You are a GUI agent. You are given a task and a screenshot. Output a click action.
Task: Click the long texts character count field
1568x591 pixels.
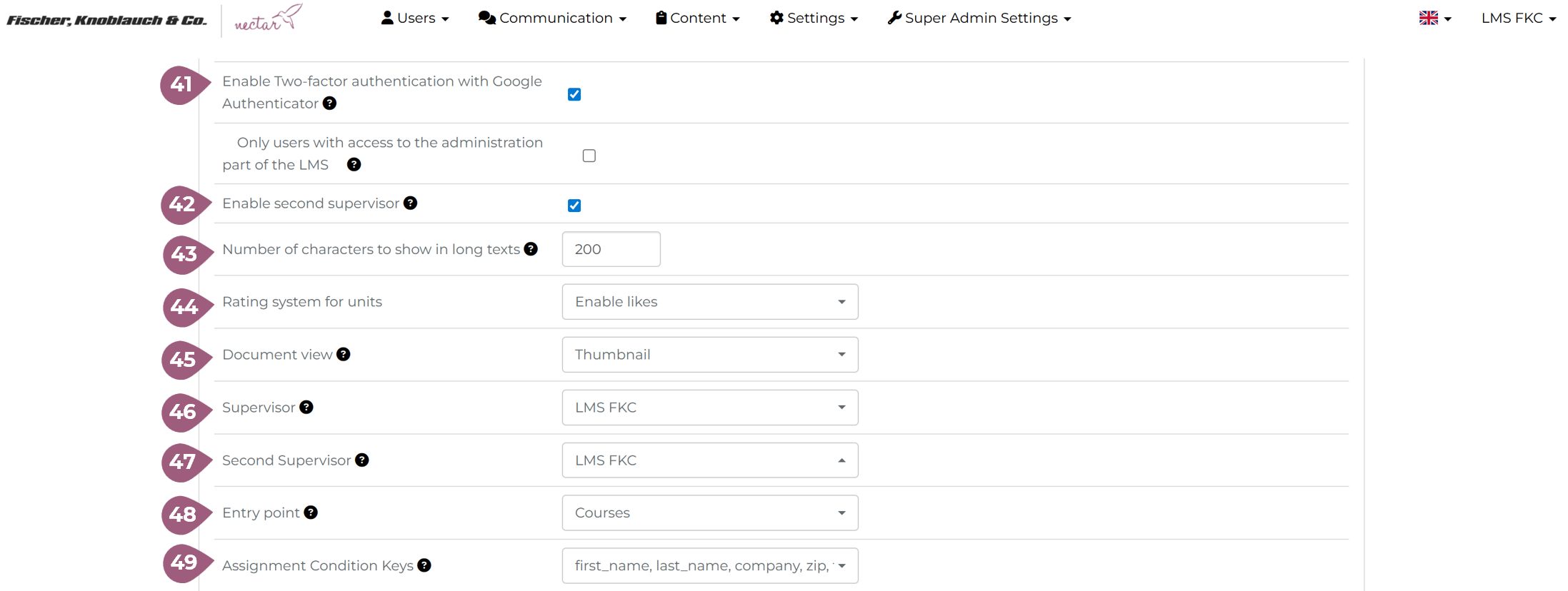[x=611, y=249]
